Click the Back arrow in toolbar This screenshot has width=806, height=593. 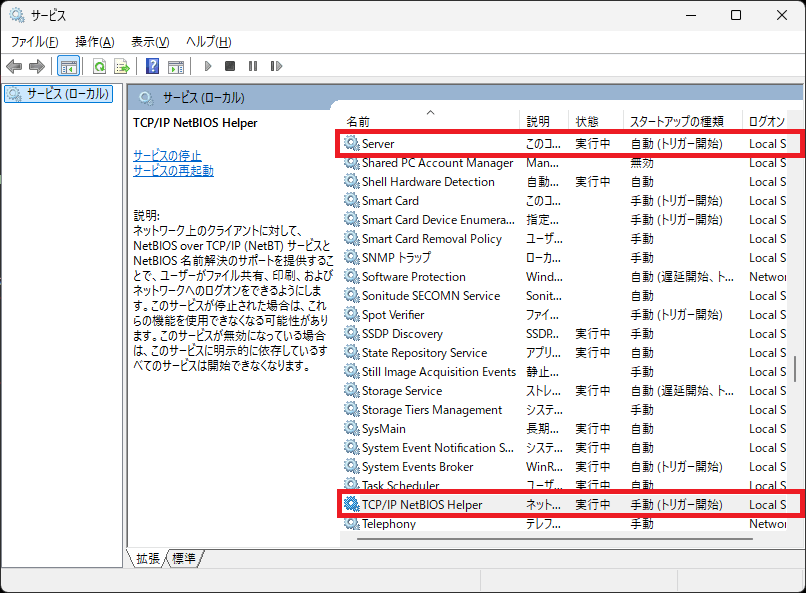pyautogui.click(x=14, y=67)
